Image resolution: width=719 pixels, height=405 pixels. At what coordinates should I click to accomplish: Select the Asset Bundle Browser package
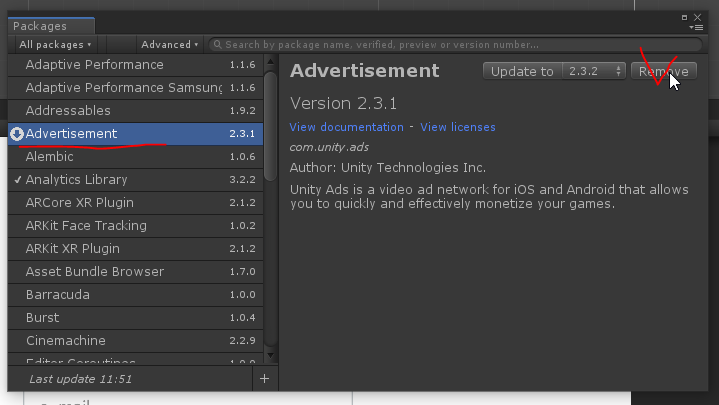point(135,272)
